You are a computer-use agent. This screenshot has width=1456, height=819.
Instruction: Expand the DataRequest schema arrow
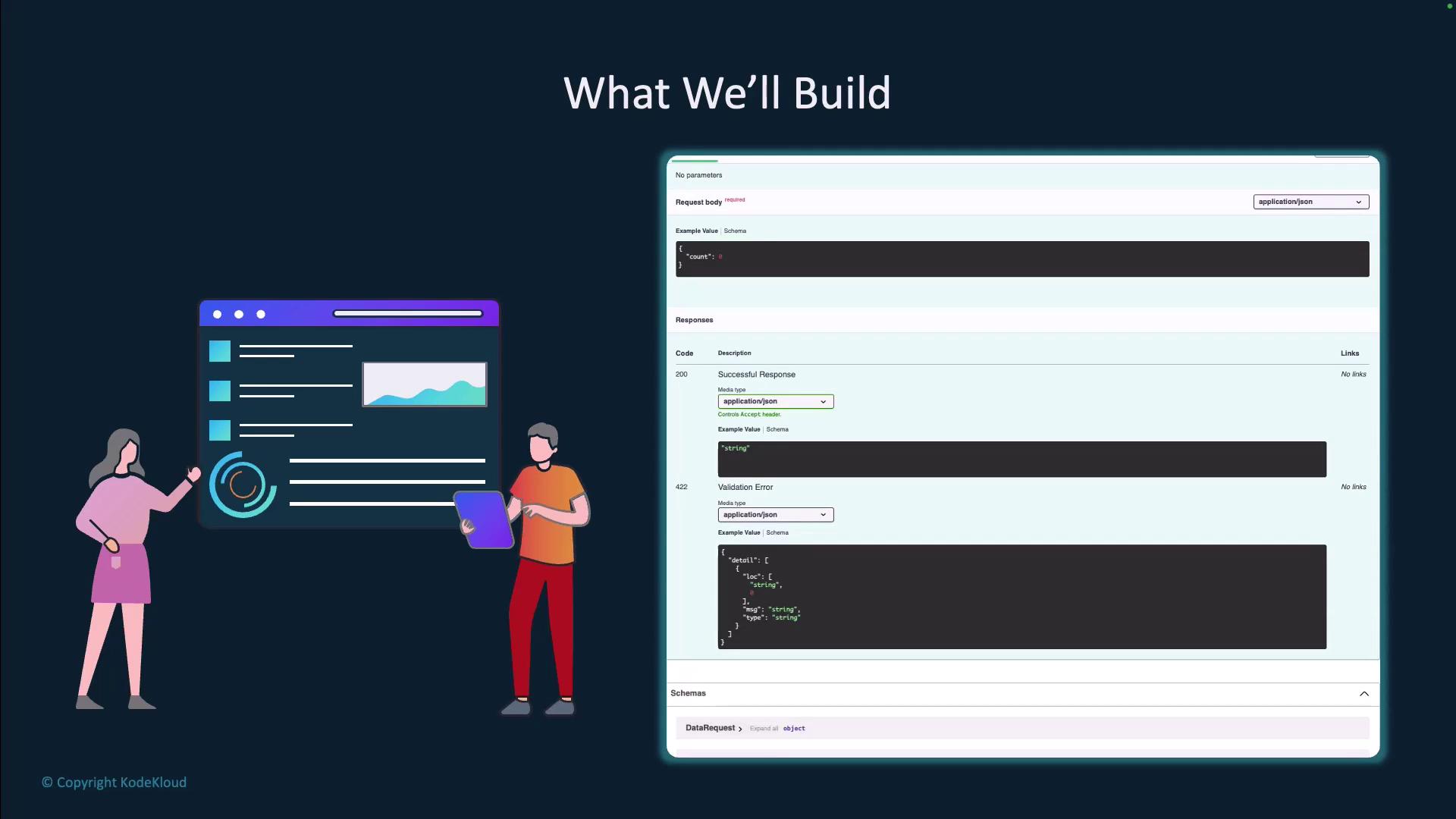coord(740,729)
